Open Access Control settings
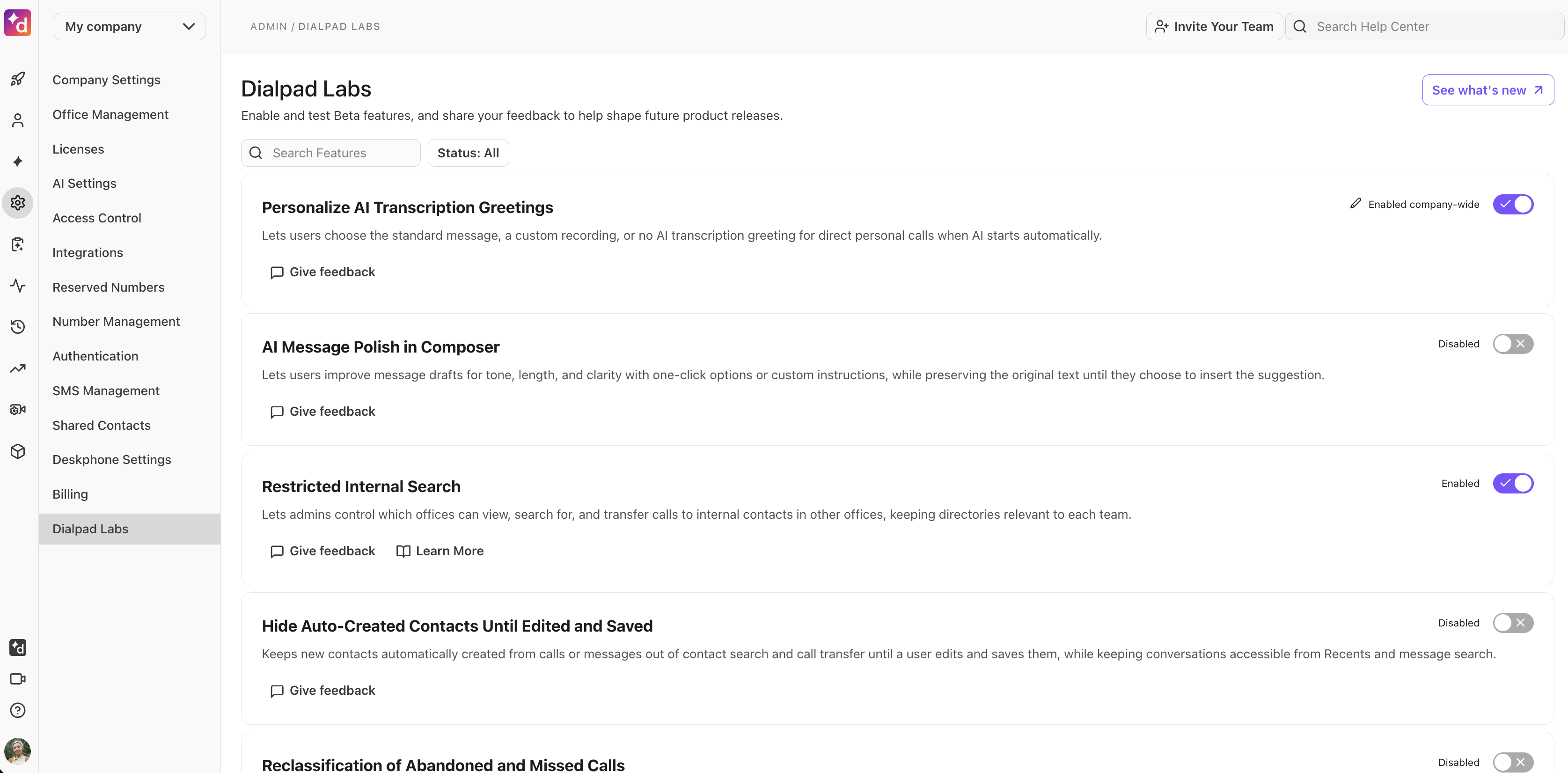 [130, 218]
